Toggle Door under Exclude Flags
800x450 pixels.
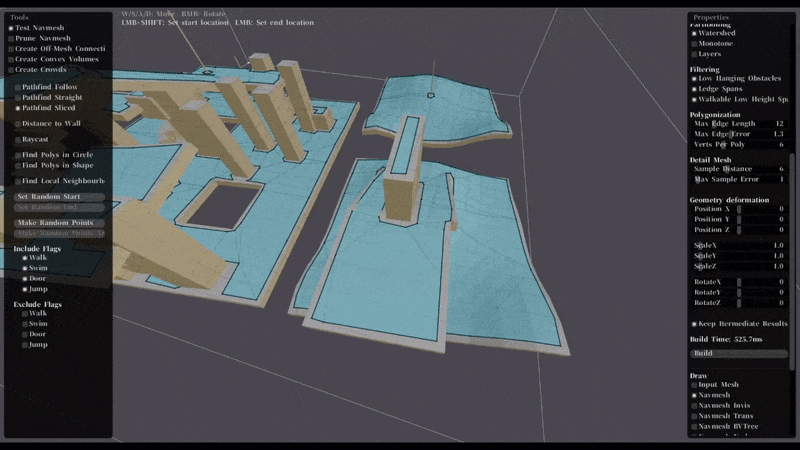pos(35,334)
